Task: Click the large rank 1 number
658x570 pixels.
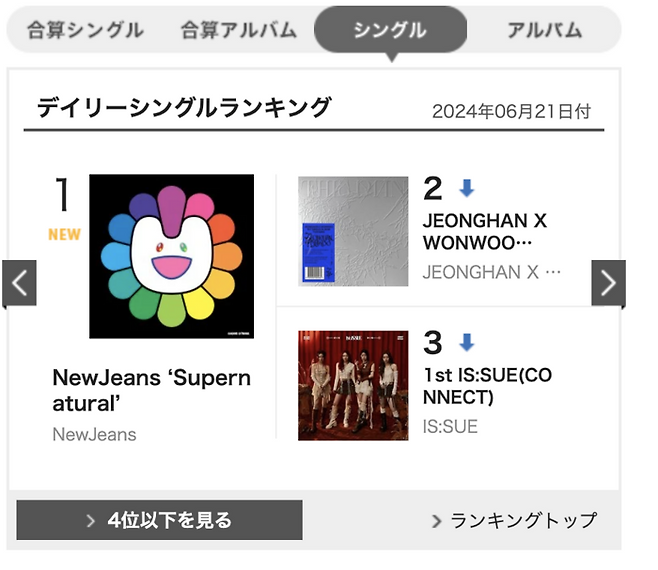Action: [x=62, y=195]
